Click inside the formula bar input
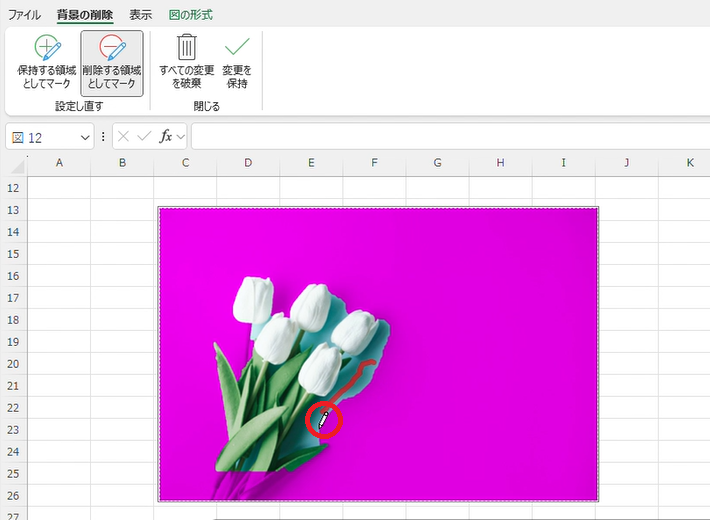 (x=451, y=136)
